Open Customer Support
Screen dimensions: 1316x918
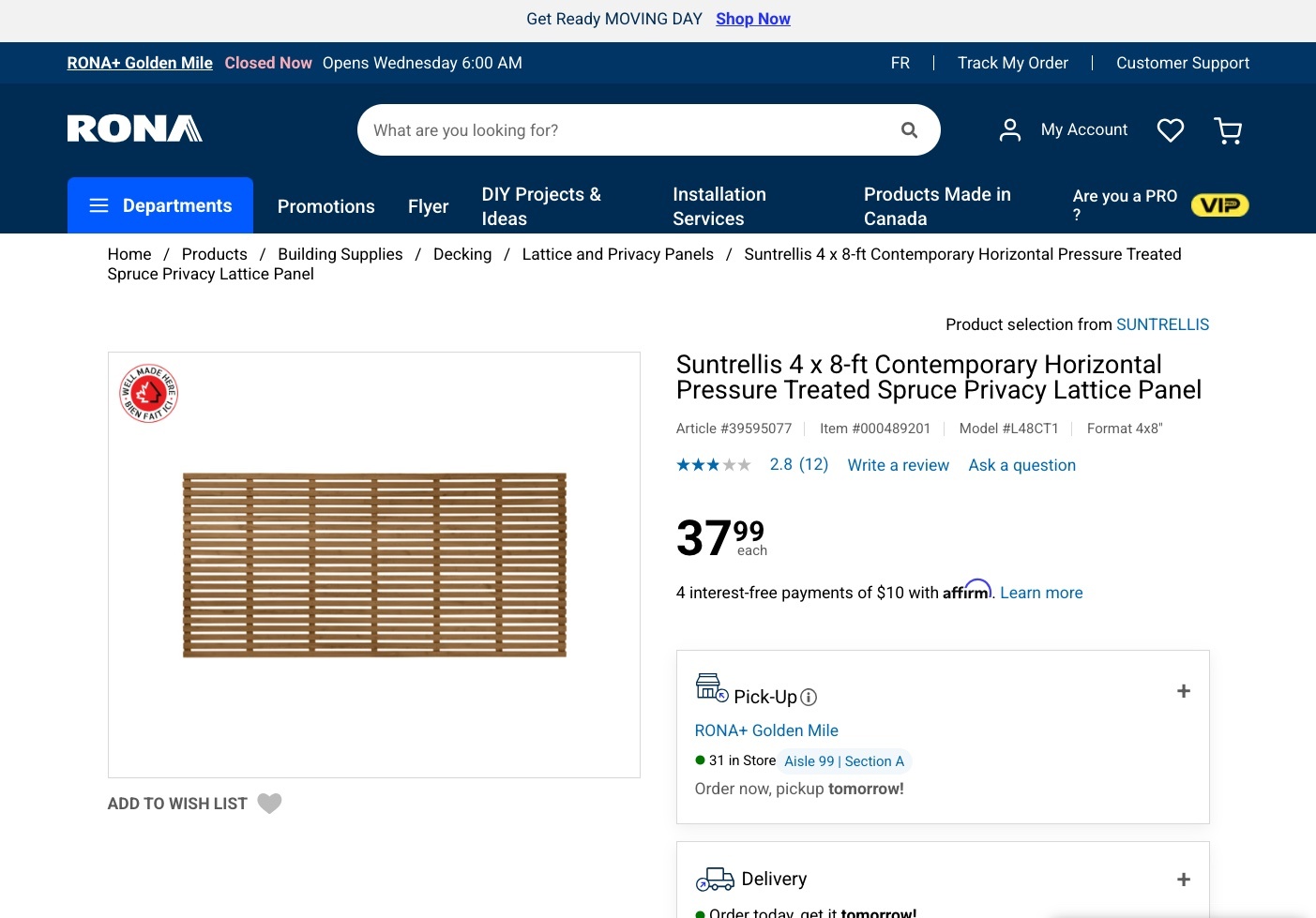point(1183,63)
